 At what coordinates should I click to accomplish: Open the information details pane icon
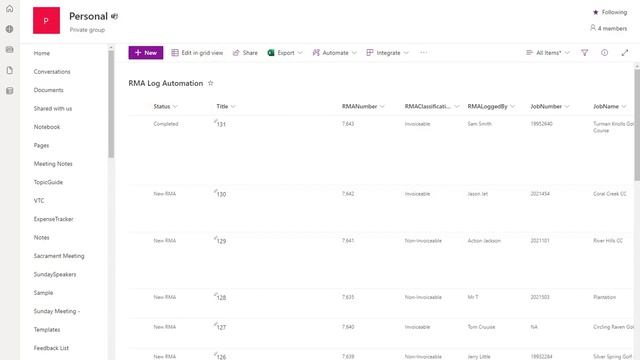(604, 53)
